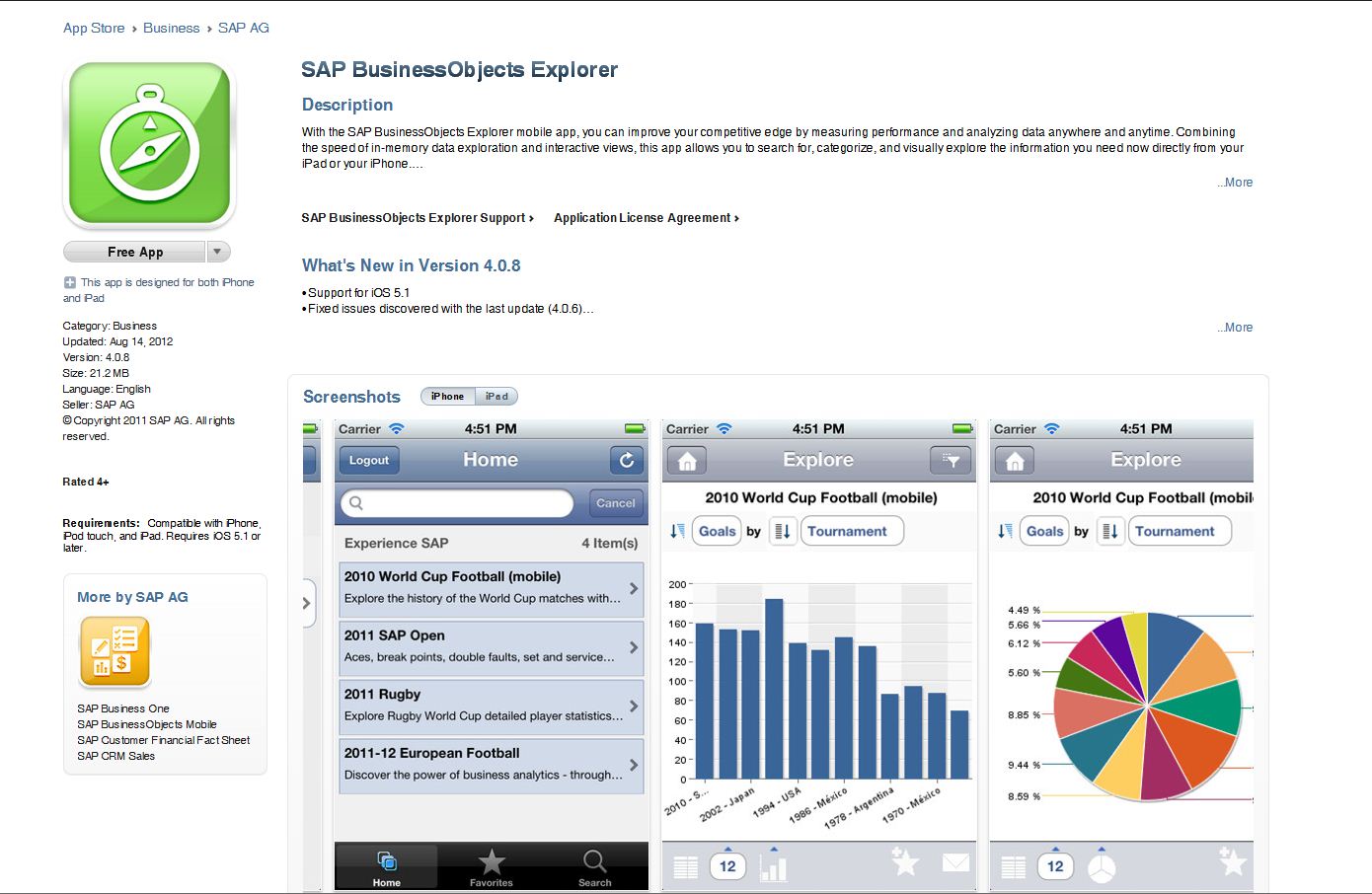Click the 'Version: 4.0.8' text in sidebar
This screenshot has width=1372, height=894.
tap(96, 357)
